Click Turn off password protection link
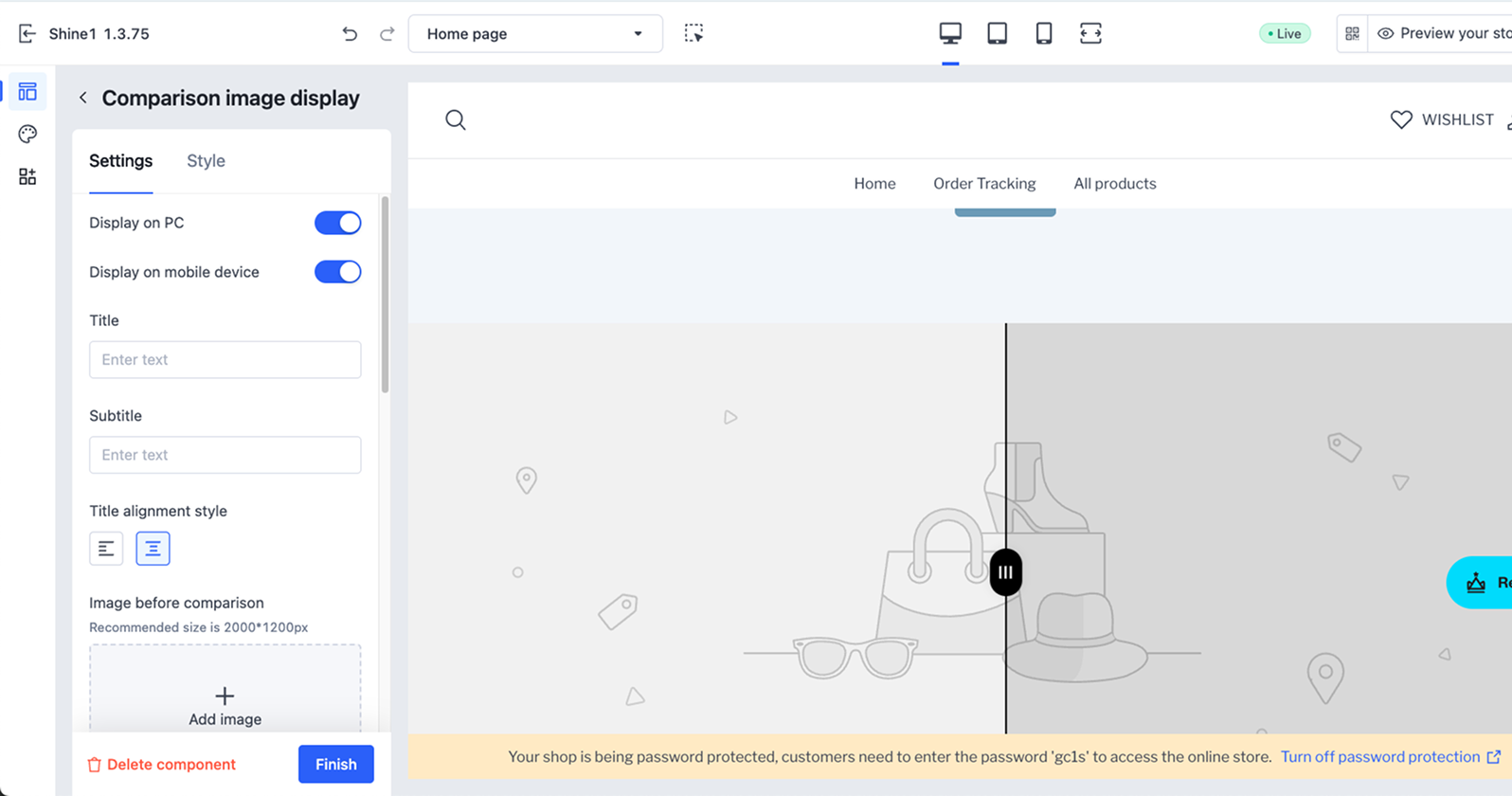This screenshot has width=1512, height=796. (1379, 756)
